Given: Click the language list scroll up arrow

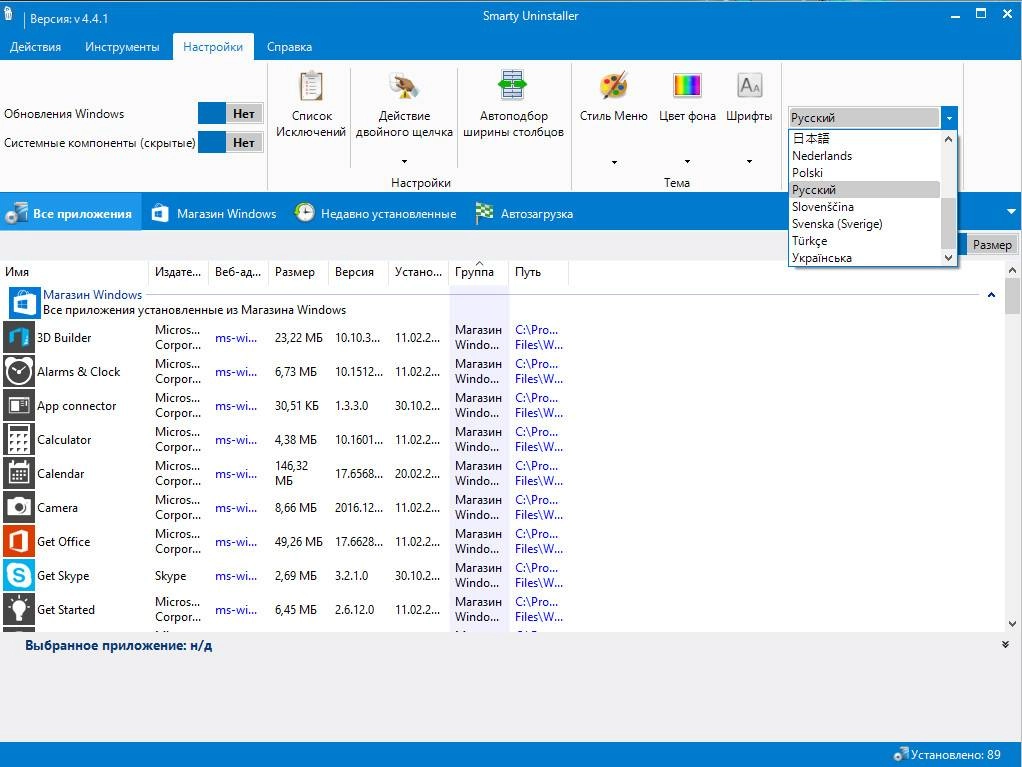Looking at the screenshot, I should pyautogui.click(x=948, y=139).
